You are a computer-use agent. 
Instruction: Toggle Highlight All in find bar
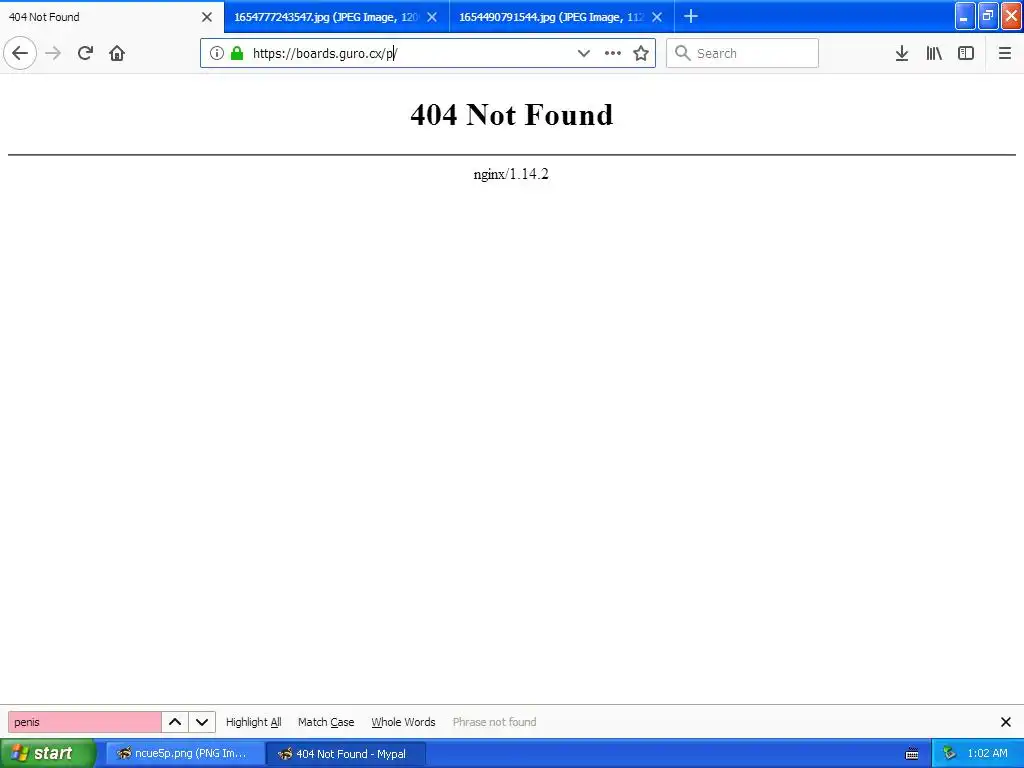pos(253,722)
